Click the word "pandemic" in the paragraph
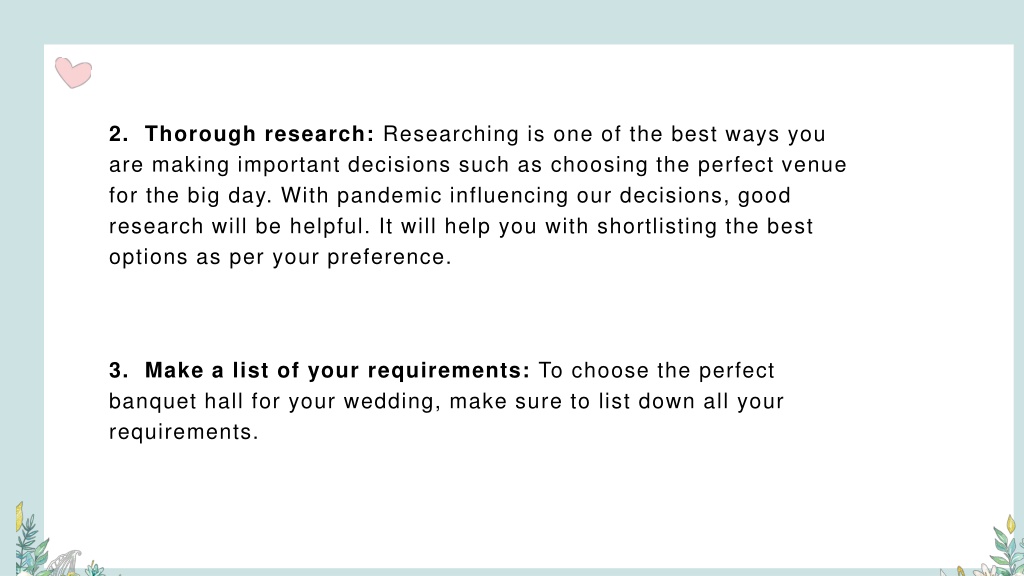 click(x=389, y=195)
